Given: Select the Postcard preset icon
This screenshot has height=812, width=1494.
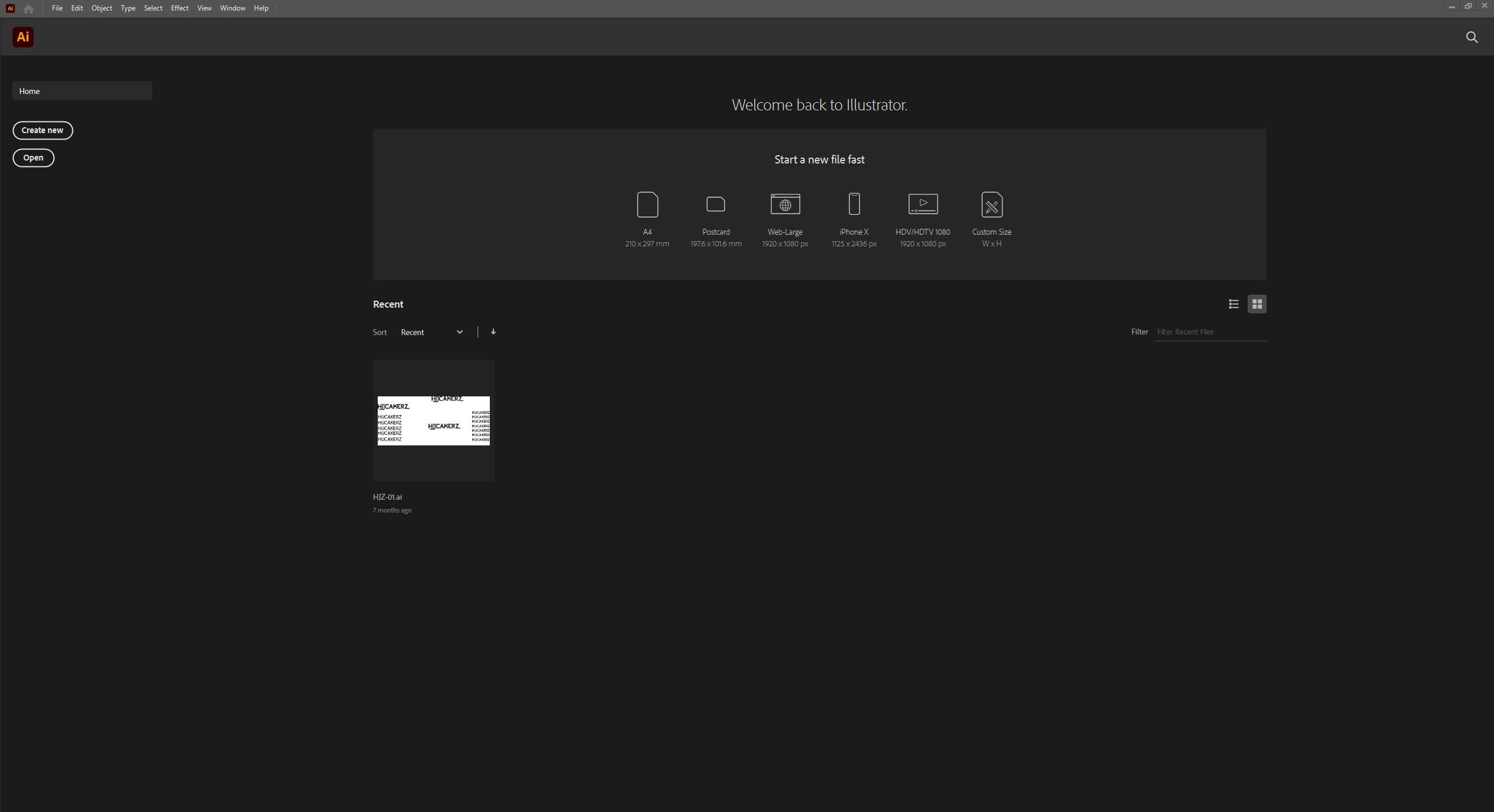Looking at the screenshot, I should (x=716, y=204).
